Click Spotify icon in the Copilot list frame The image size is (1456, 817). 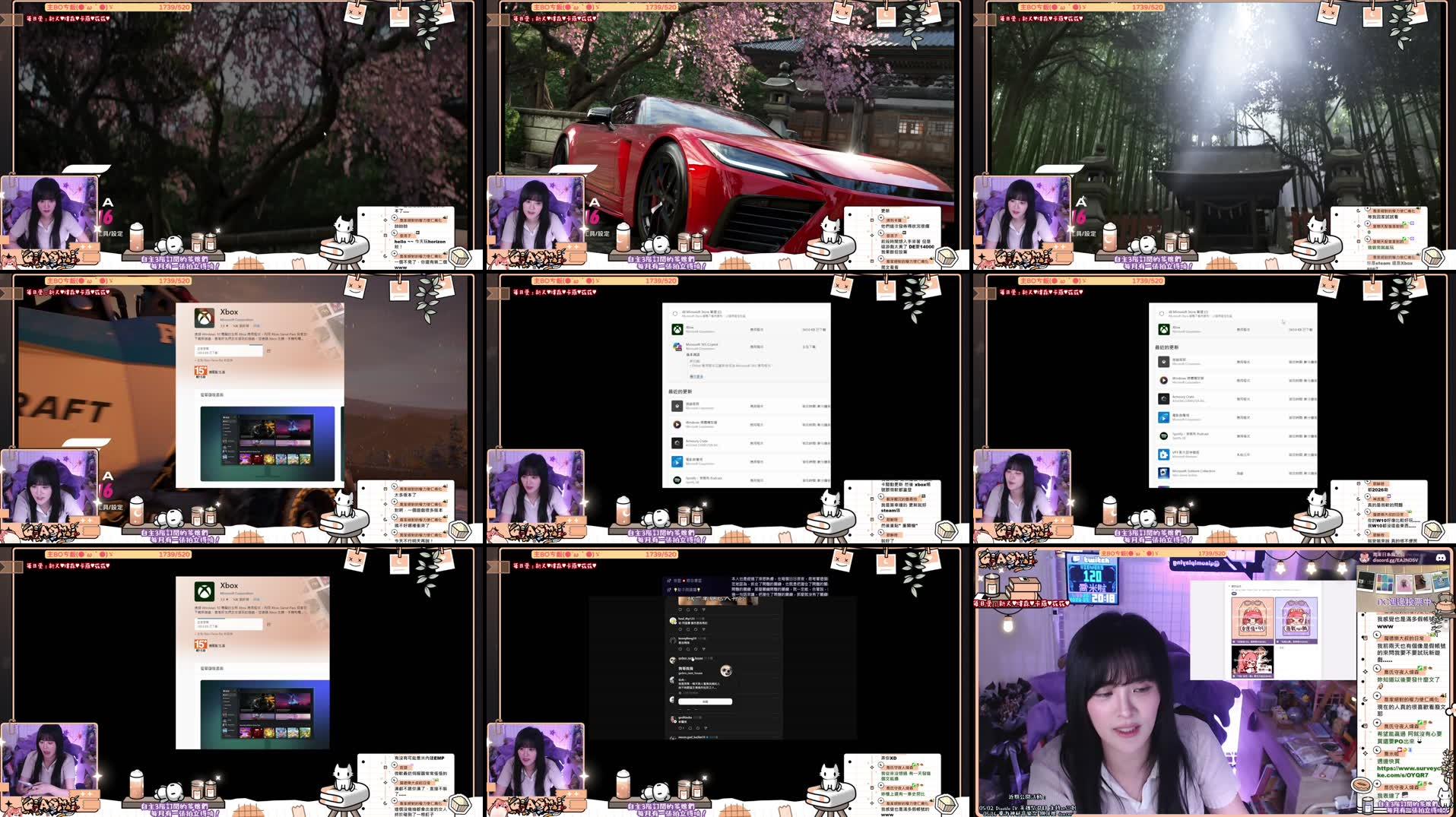point(677,480)
